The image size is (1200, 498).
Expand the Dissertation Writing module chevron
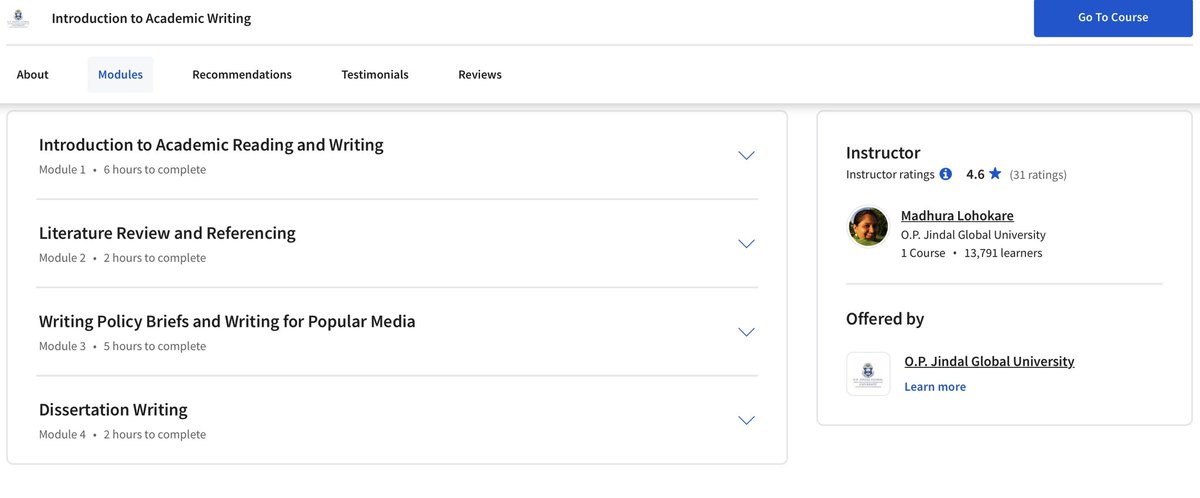[x=746, y=420]
